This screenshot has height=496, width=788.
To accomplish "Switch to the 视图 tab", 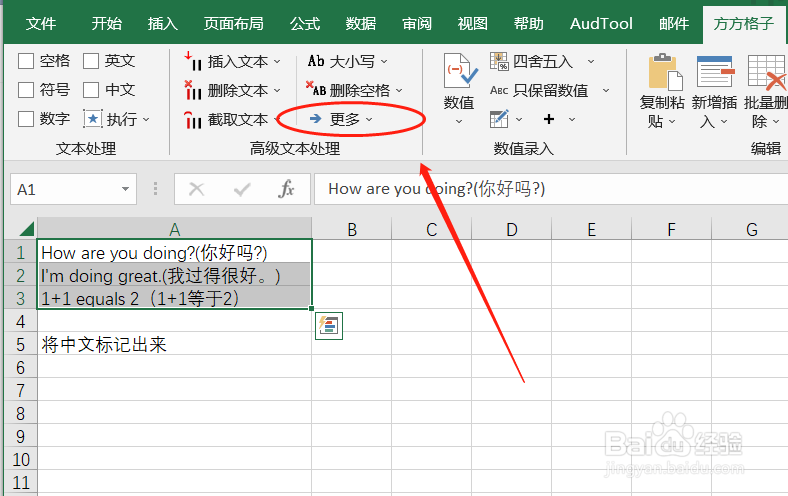I will pyautogui.click(x=472, y=24).
